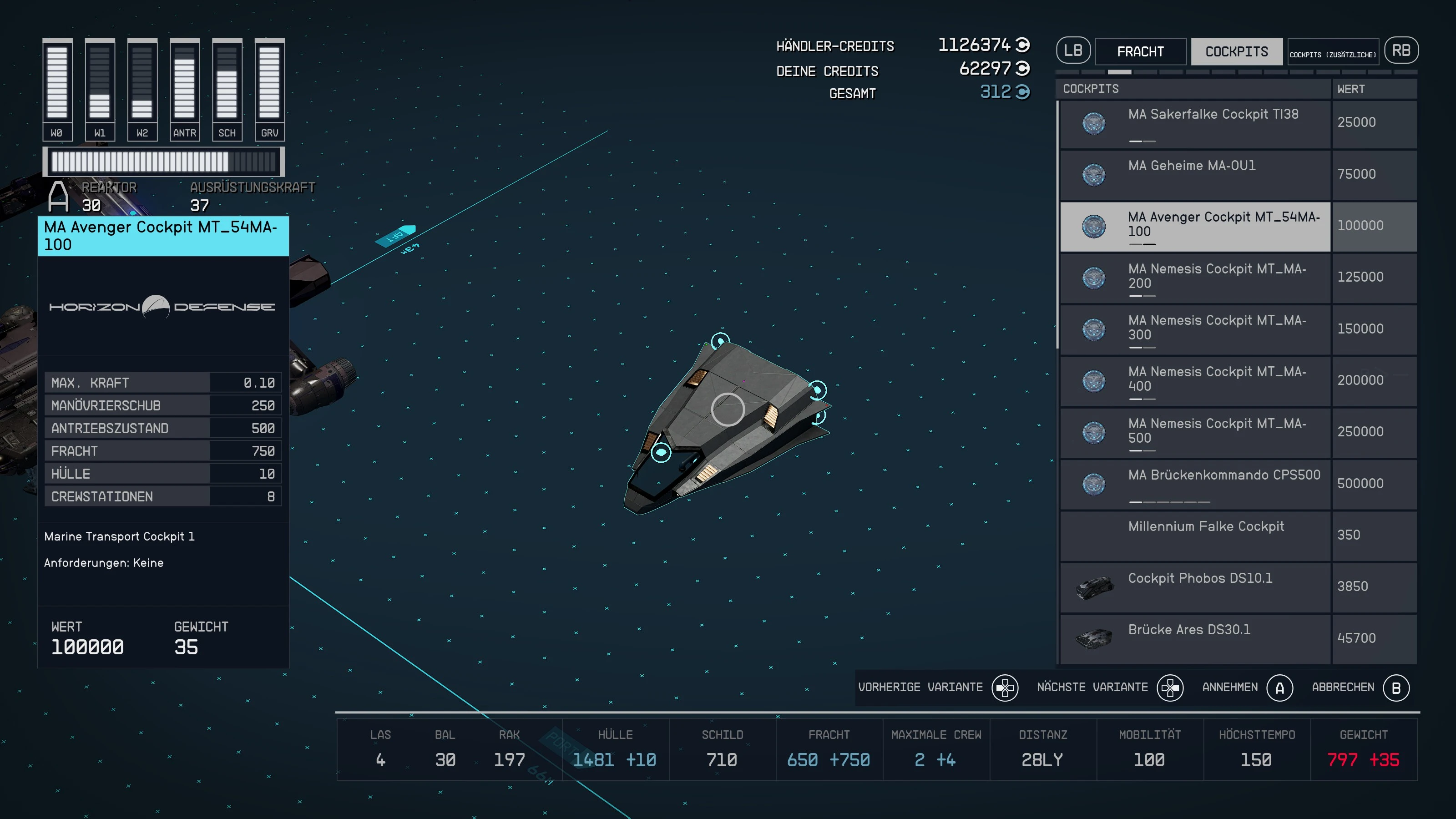Click D-pad icon for Nächste Variante
The image size is (1456, 819).
[x=1169, y=688]
